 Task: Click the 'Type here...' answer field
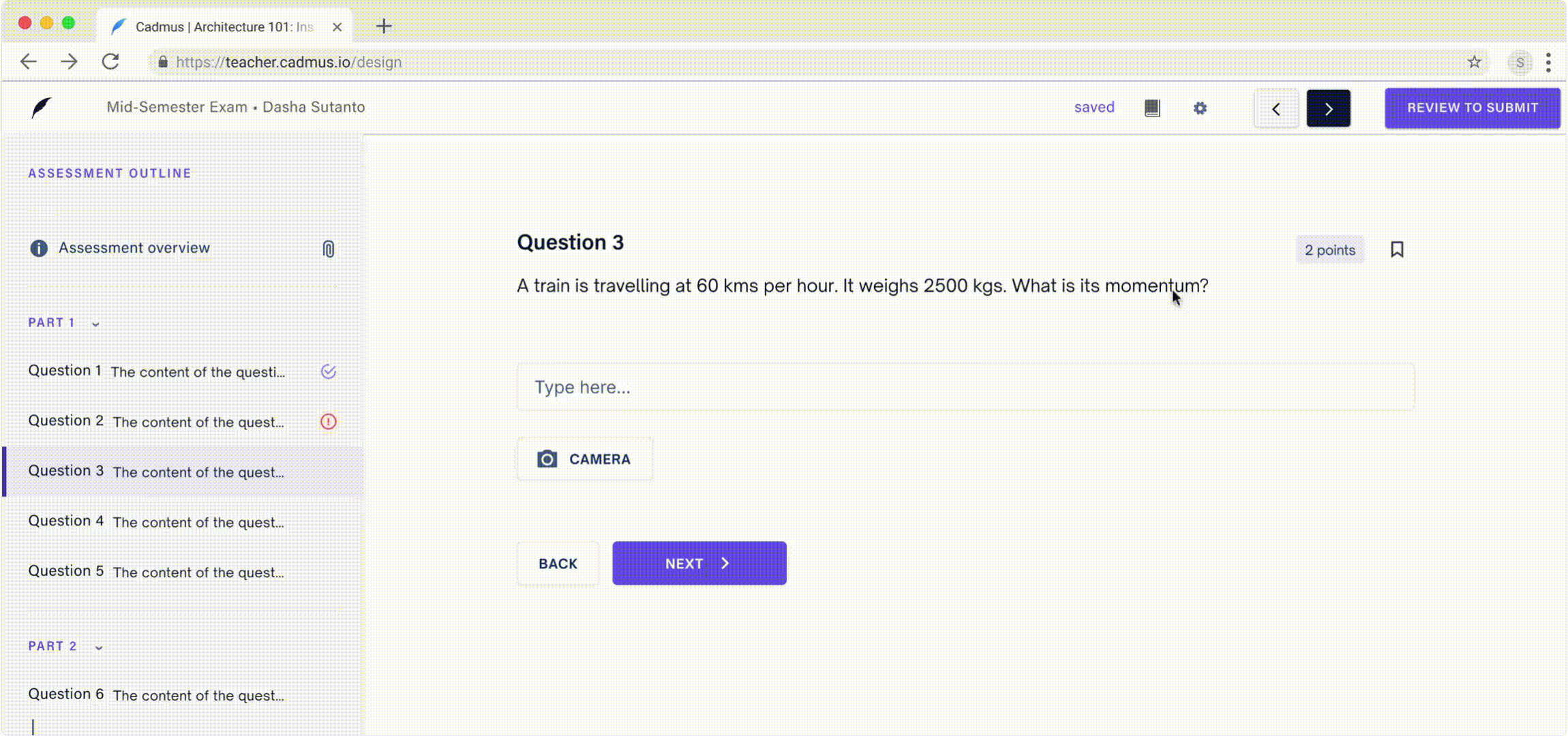point(965,387)
